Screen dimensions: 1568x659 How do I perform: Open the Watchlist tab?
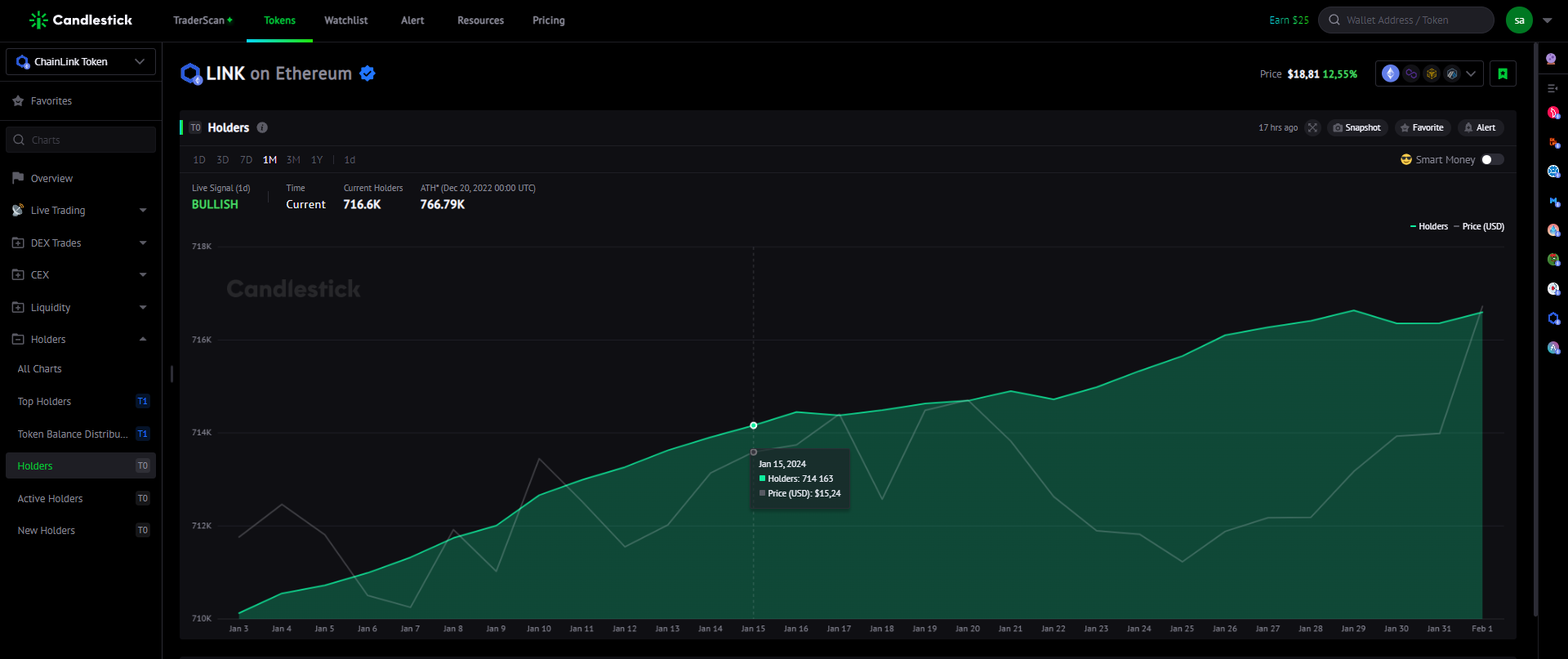tap(346, 20)
